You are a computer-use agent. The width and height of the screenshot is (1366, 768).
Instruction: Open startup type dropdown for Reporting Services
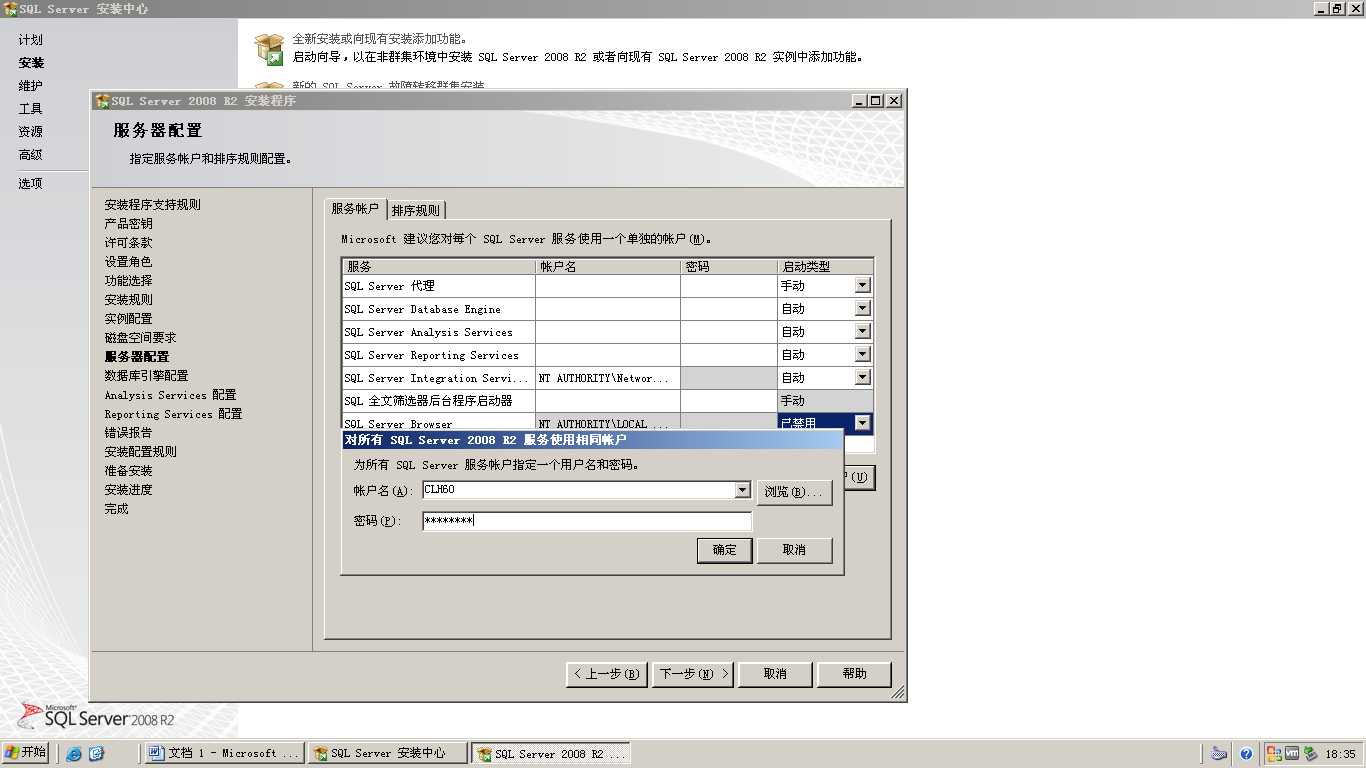(x=862, y=354)
